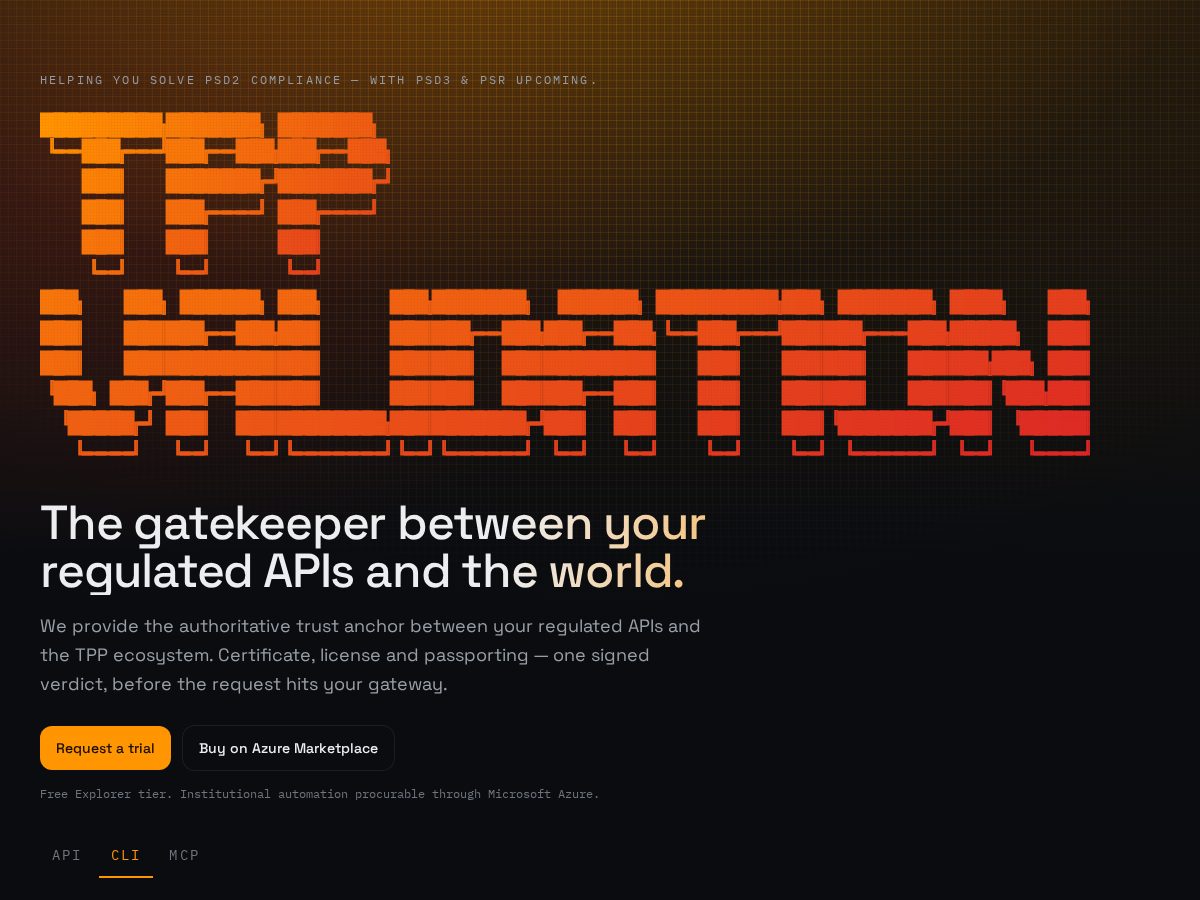Click the 'The gatekeeper between your' headline

click(373, 547)
